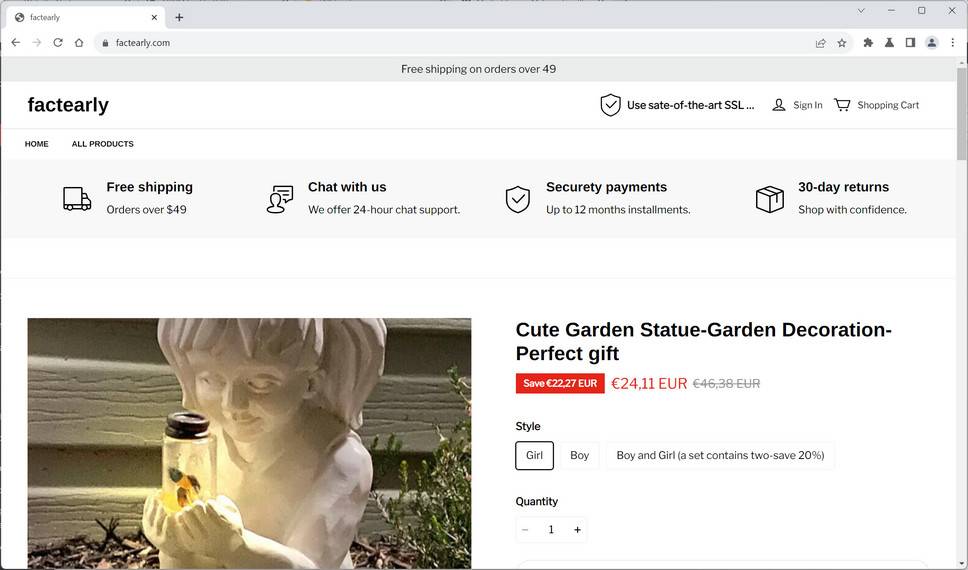Open the Chrome Labs flask icon
968x570 pixels.
coord(889,43)
